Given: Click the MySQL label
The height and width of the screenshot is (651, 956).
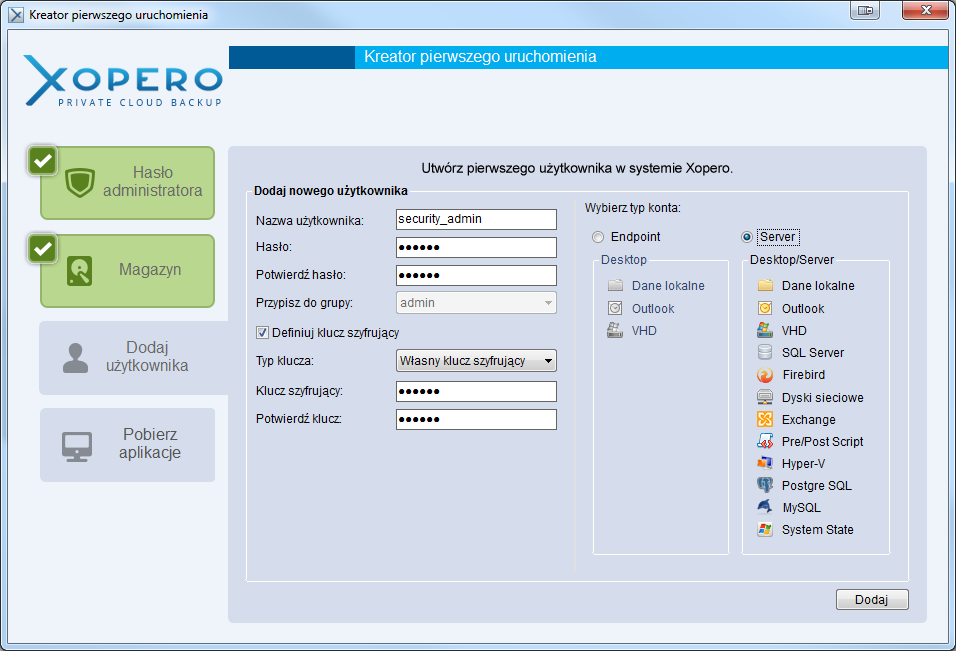Looking at the screenshot, I should pyautogui.click(x=801, y=508).
